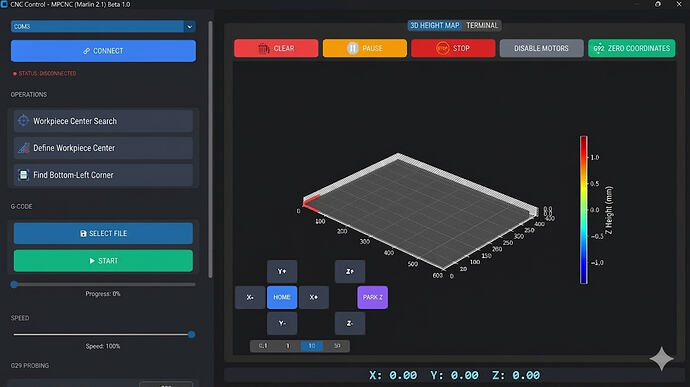Start Workpiece Center Search operation
The height and width of the screenshot is (387, 690).
[x=103, y=121]
